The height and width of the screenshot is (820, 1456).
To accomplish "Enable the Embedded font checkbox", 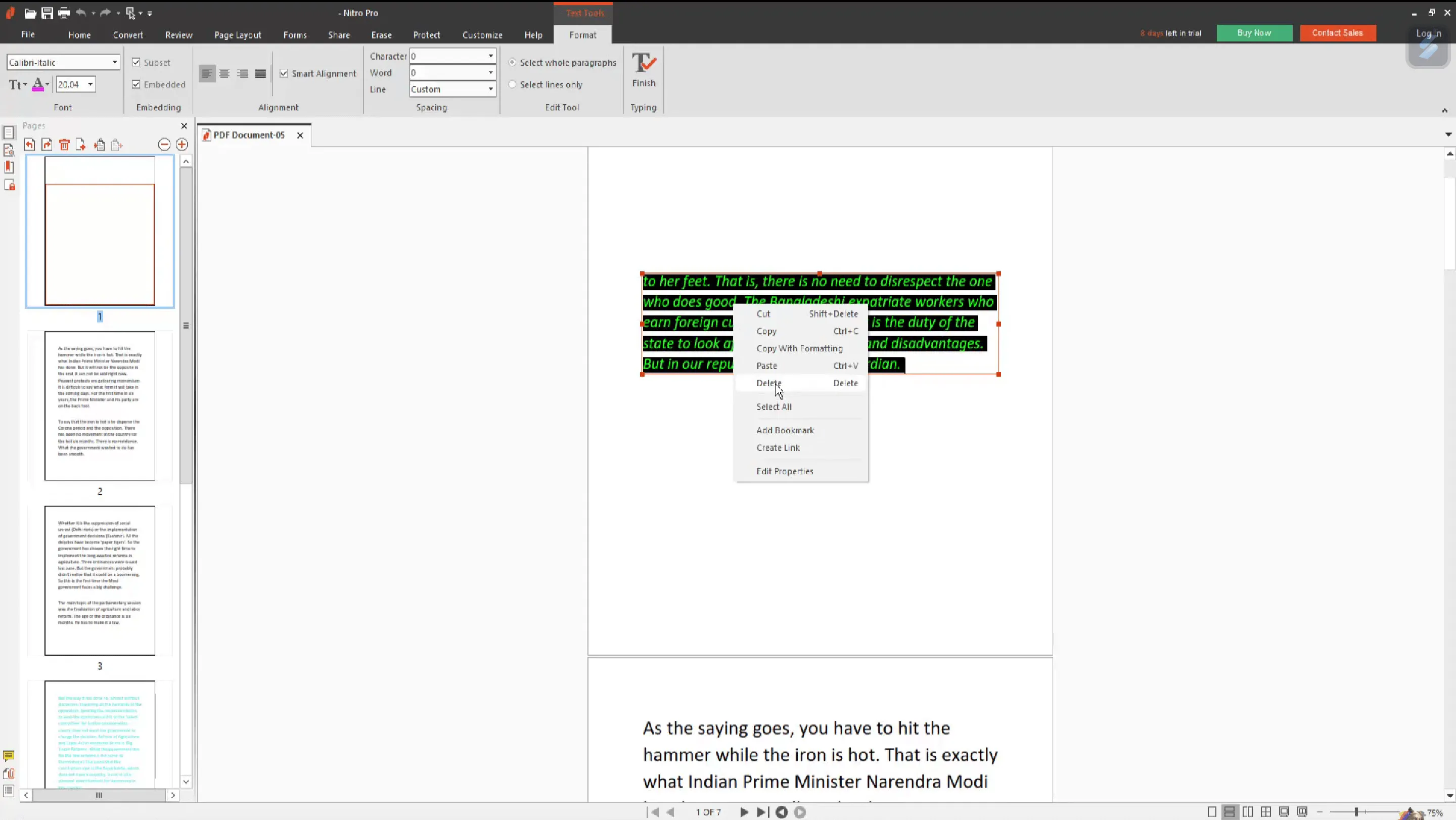I will coord(136,83).
